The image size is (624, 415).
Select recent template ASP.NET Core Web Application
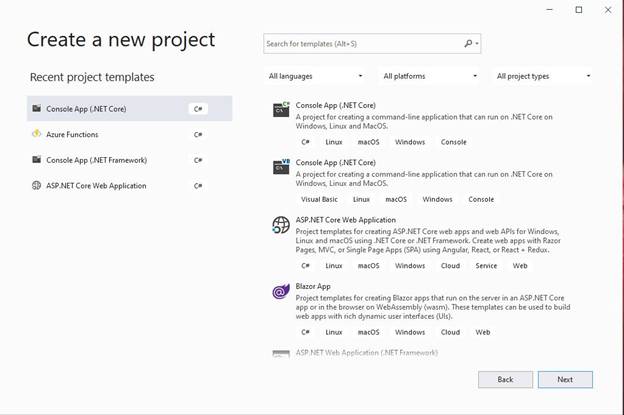[129, 186]
